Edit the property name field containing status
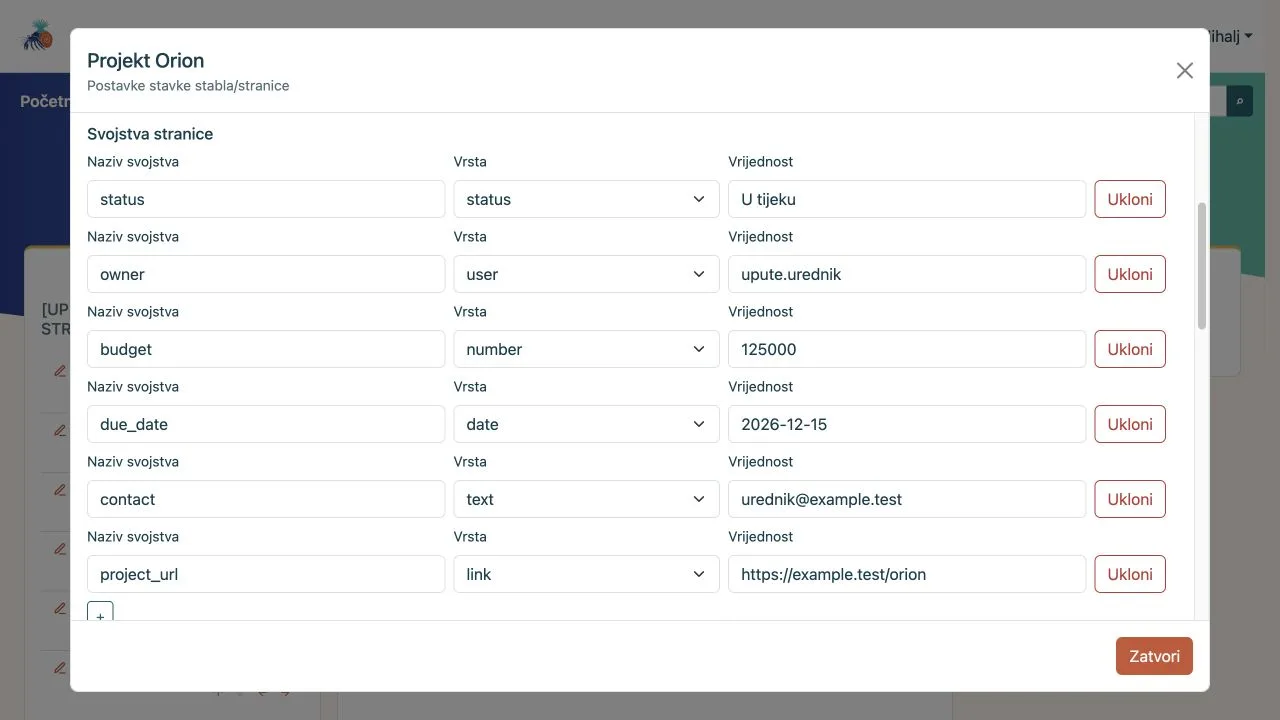 click(266, 199)
